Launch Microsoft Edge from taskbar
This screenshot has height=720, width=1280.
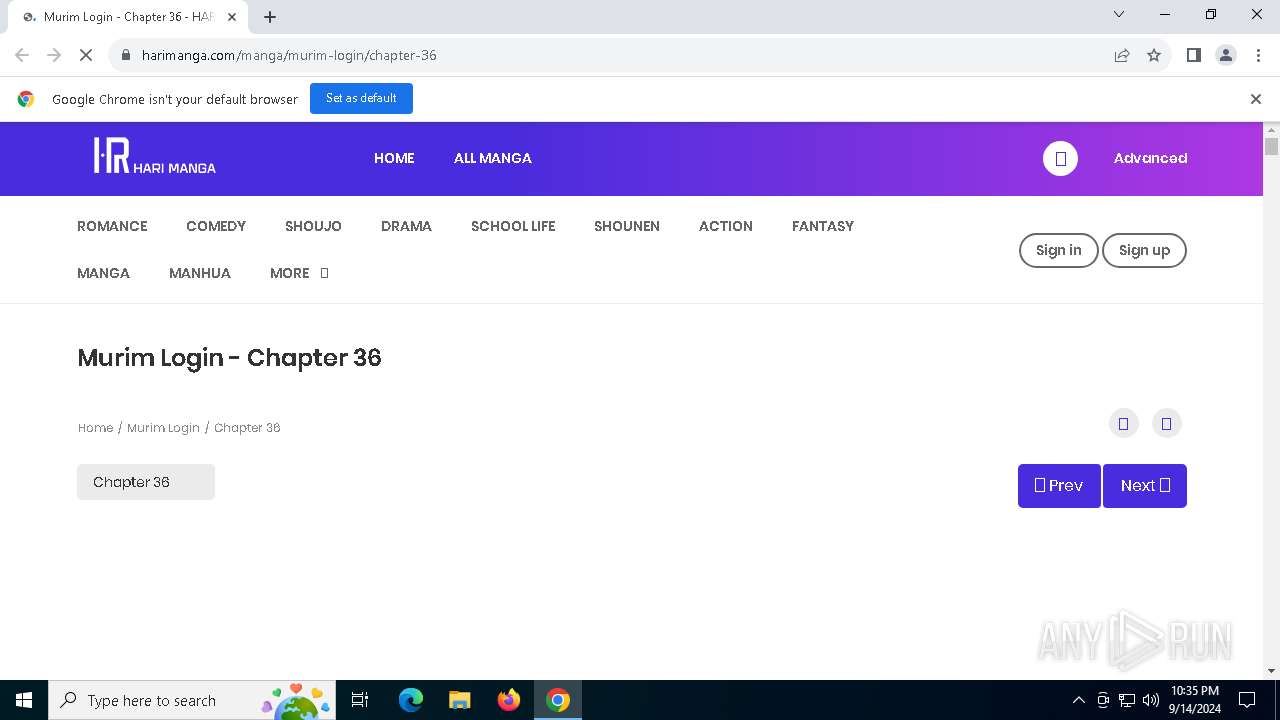[411, 700]
